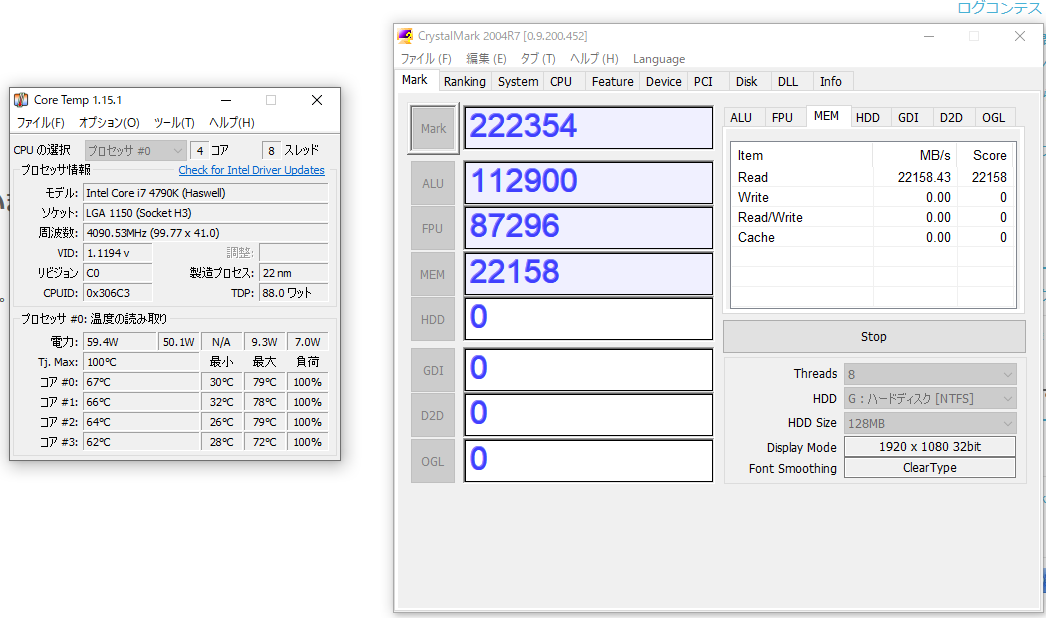This screenshot has width=1046, height=618.
Task: Select the OGL results sub-tab
Action: (x=993, y=117)
